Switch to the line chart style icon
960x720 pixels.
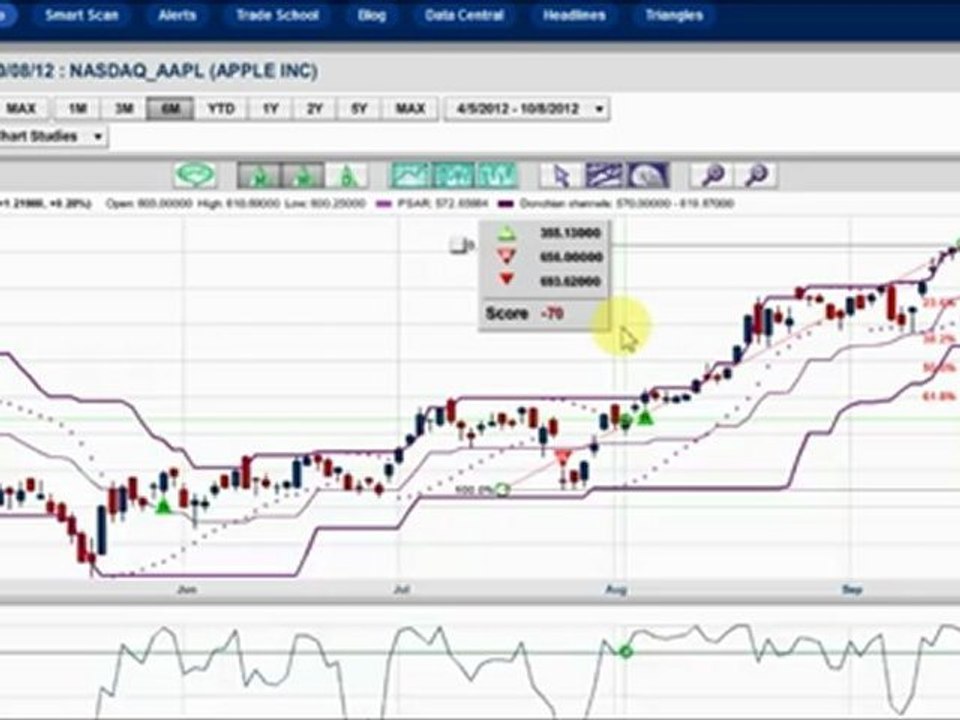point(411,175)
